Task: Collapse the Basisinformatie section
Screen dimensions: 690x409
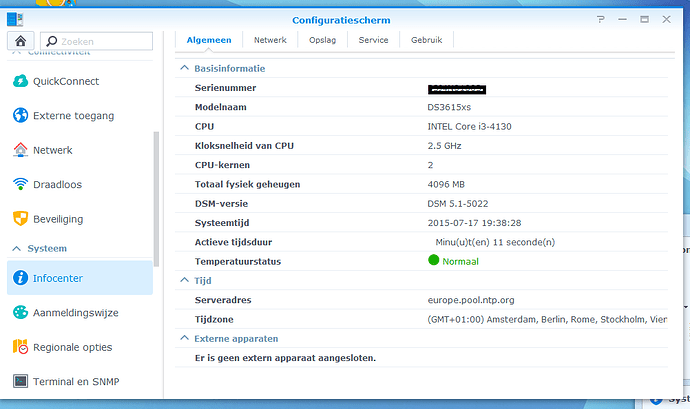Action: 184,68
